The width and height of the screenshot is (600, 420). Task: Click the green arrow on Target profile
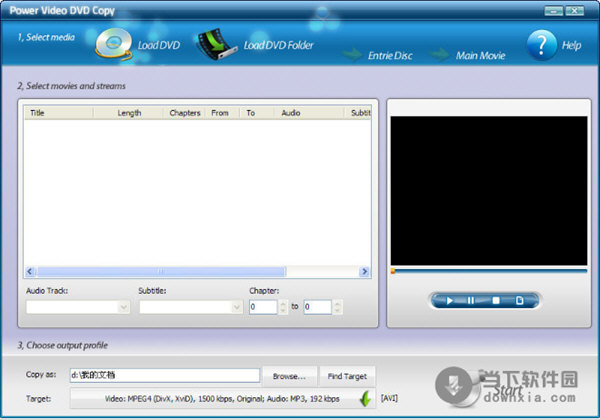(365, 399)
